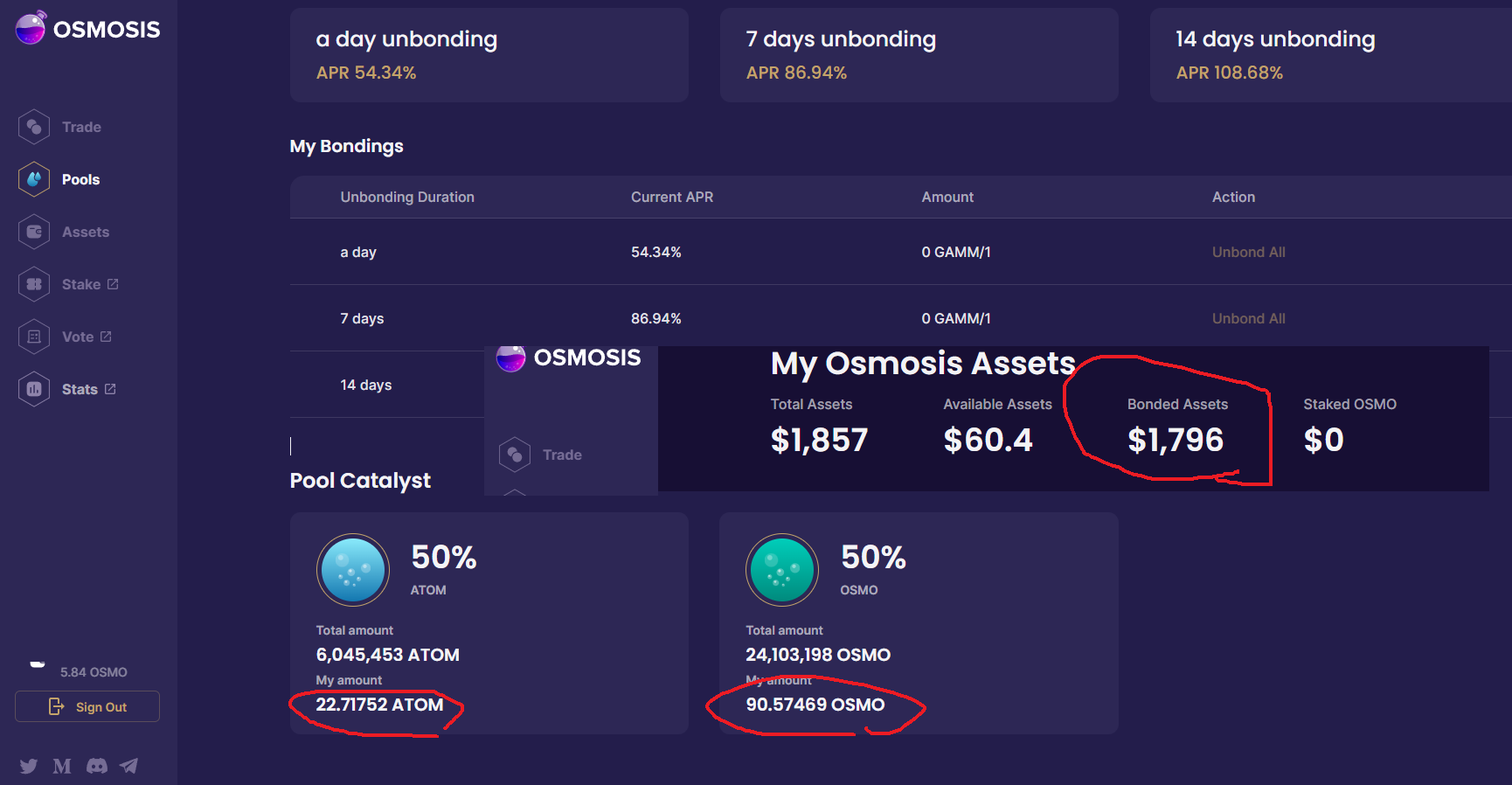
Task: Sign out of the wallet
Action: [87, 706]
